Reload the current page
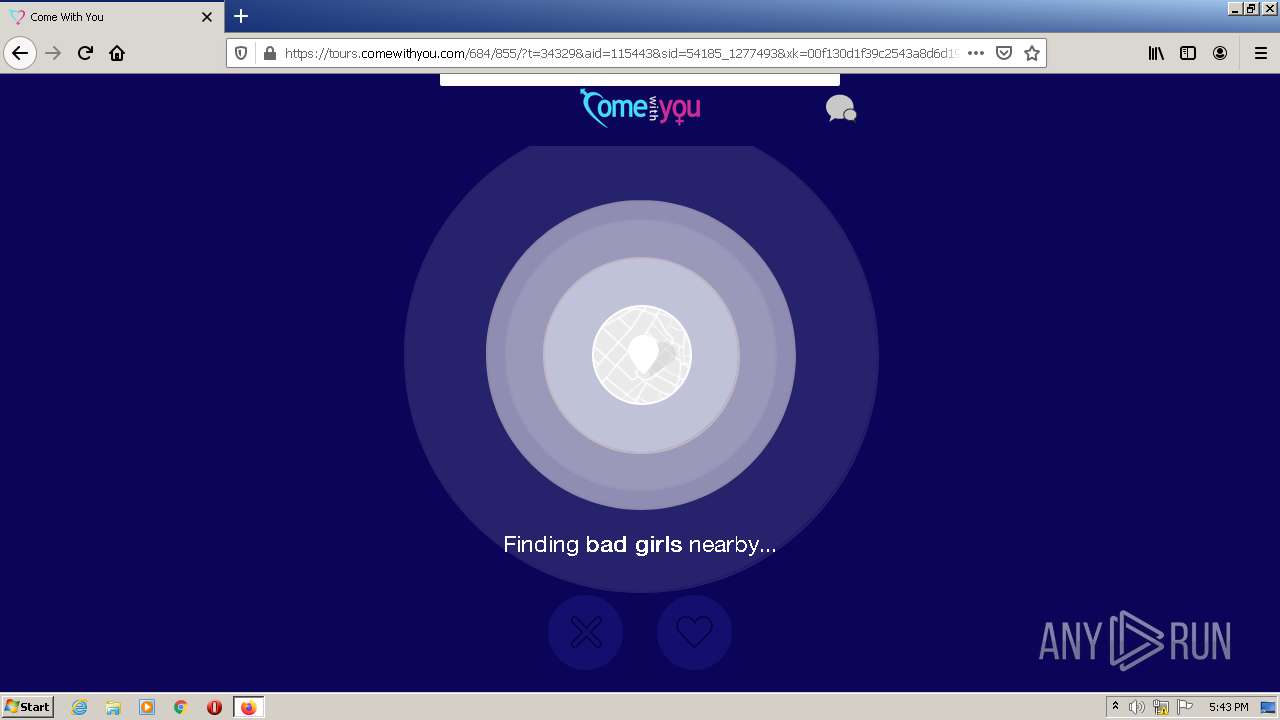The width and height of the screenshot is (1280, 720). point(86,53)
